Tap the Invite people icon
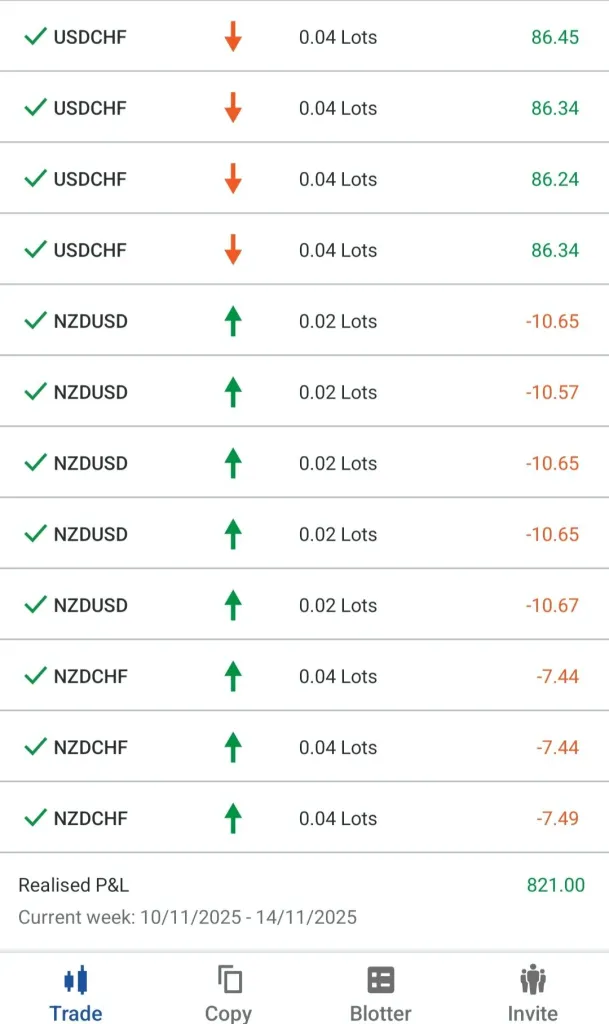The width and height of the screenshot is (609, 1024). pos(533,979)
